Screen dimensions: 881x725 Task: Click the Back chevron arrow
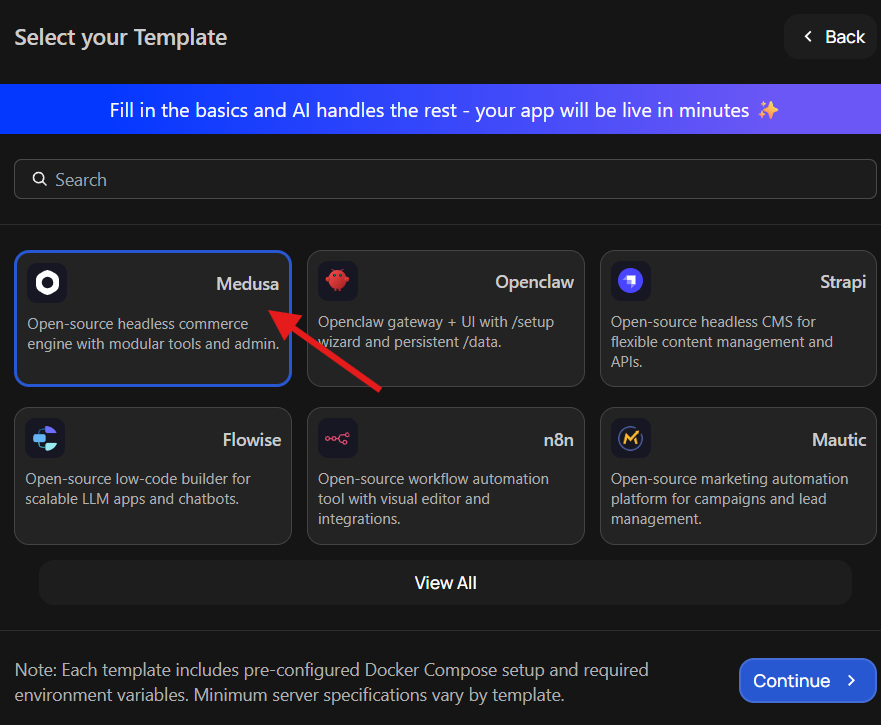(808, 37)
